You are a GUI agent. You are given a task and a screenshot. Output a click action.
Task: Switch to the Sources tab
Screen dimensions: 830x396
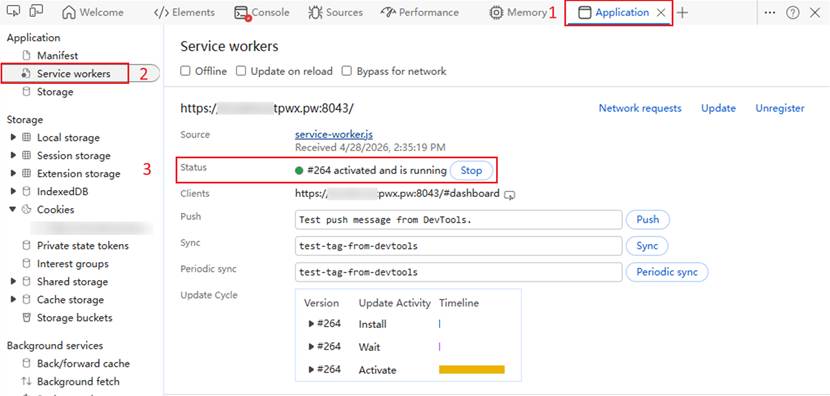[x=335, y=13]
